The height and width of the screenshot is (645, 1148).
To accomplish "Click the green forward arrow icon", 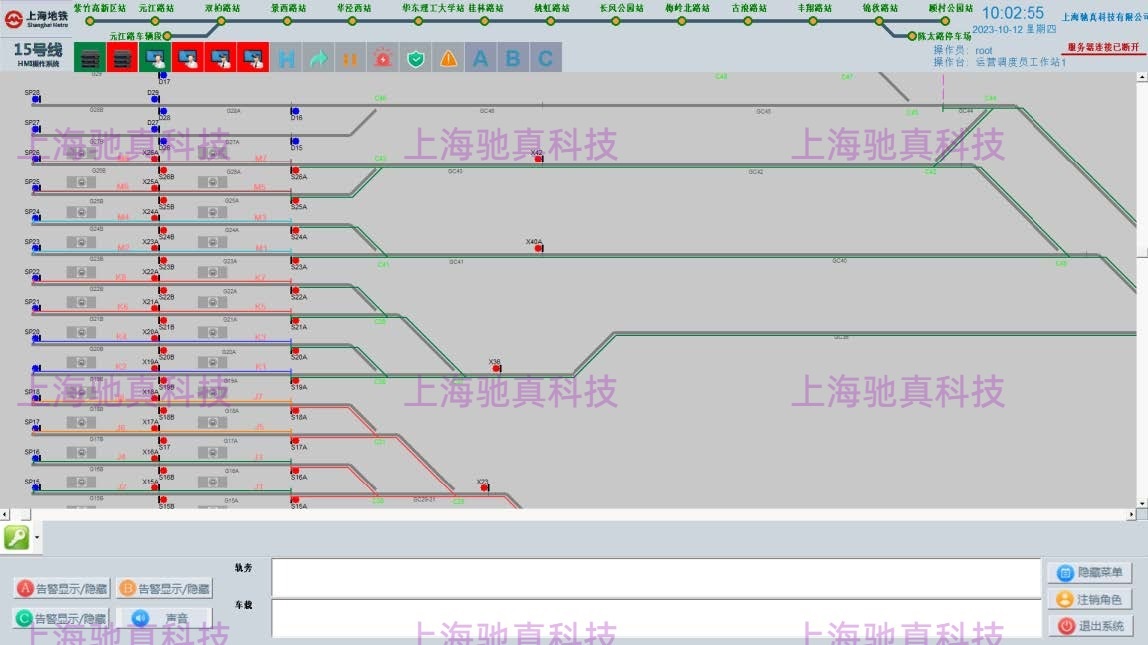I will 319,58.
